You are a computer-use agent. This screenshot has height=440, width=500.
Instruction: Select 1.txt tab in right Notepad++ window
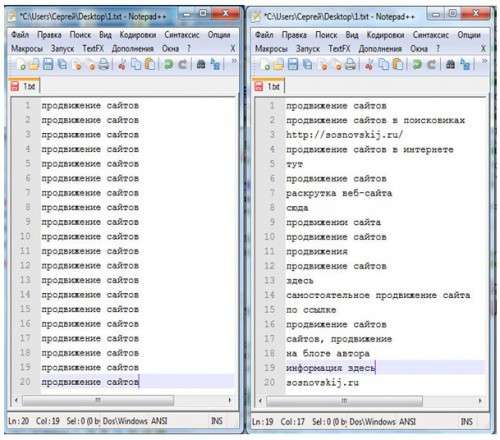click(269, 87)
